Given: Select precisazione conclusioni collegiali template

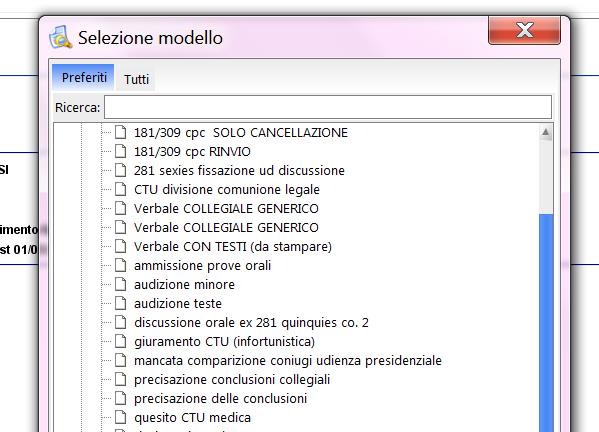Looking at the screenshot, I should coord(232,379).
